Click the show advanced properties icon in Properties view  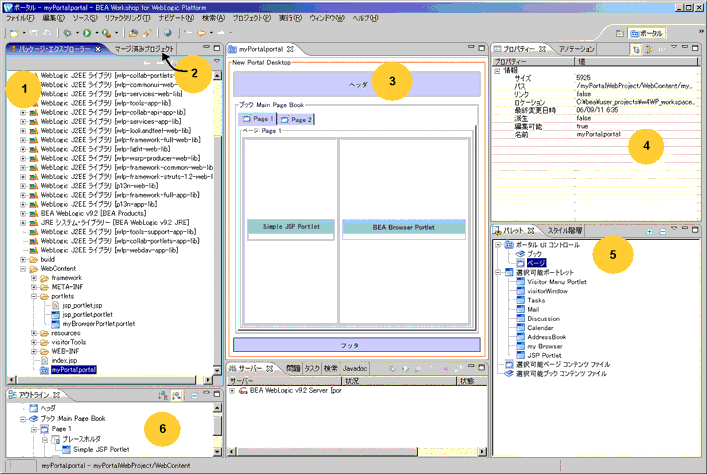649,49
